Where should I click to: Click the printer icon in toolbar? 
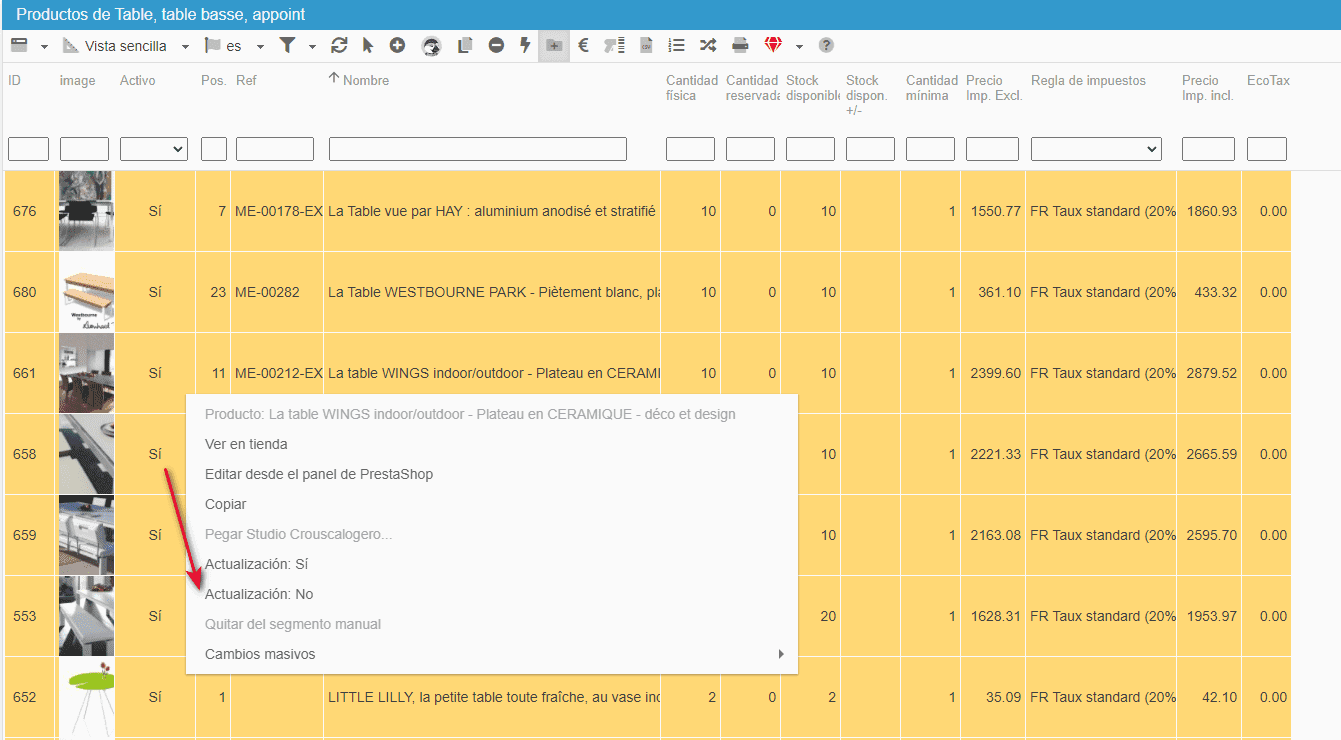coord(740,46)
